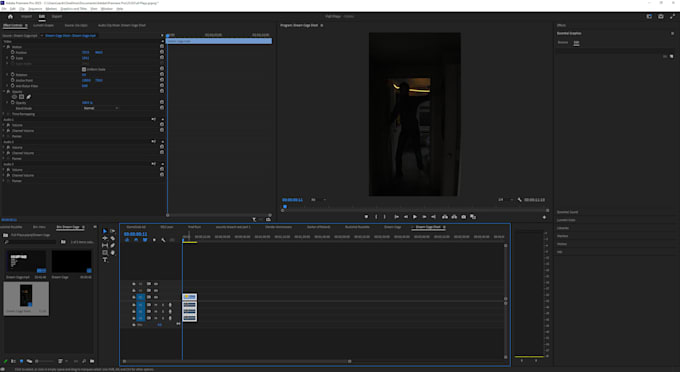
Task: Play the Program monitor
Action: tap(415, 217)
